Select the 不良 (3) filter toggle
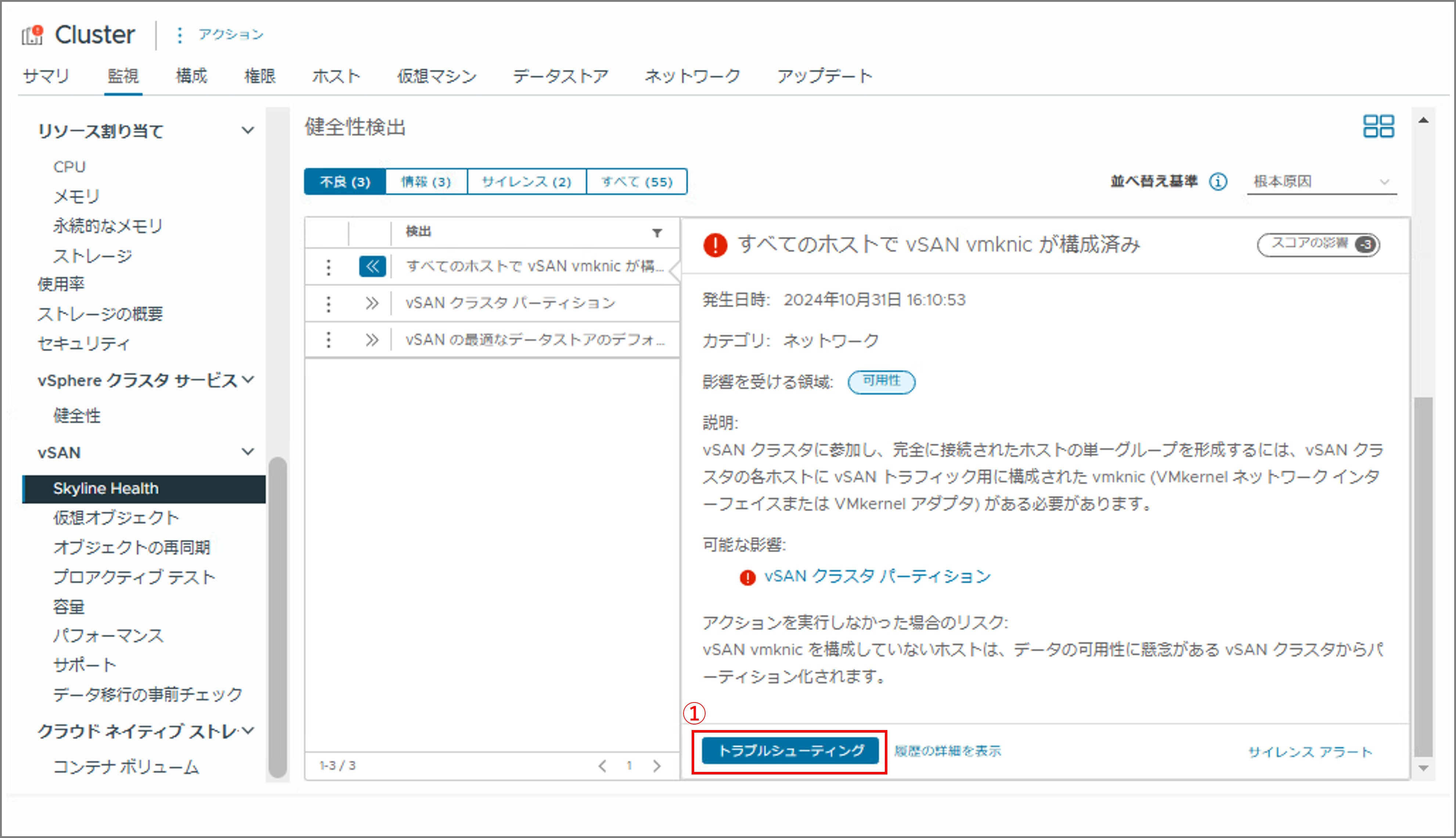This screenshot has height=838, width=1456. tap(345, 182)
